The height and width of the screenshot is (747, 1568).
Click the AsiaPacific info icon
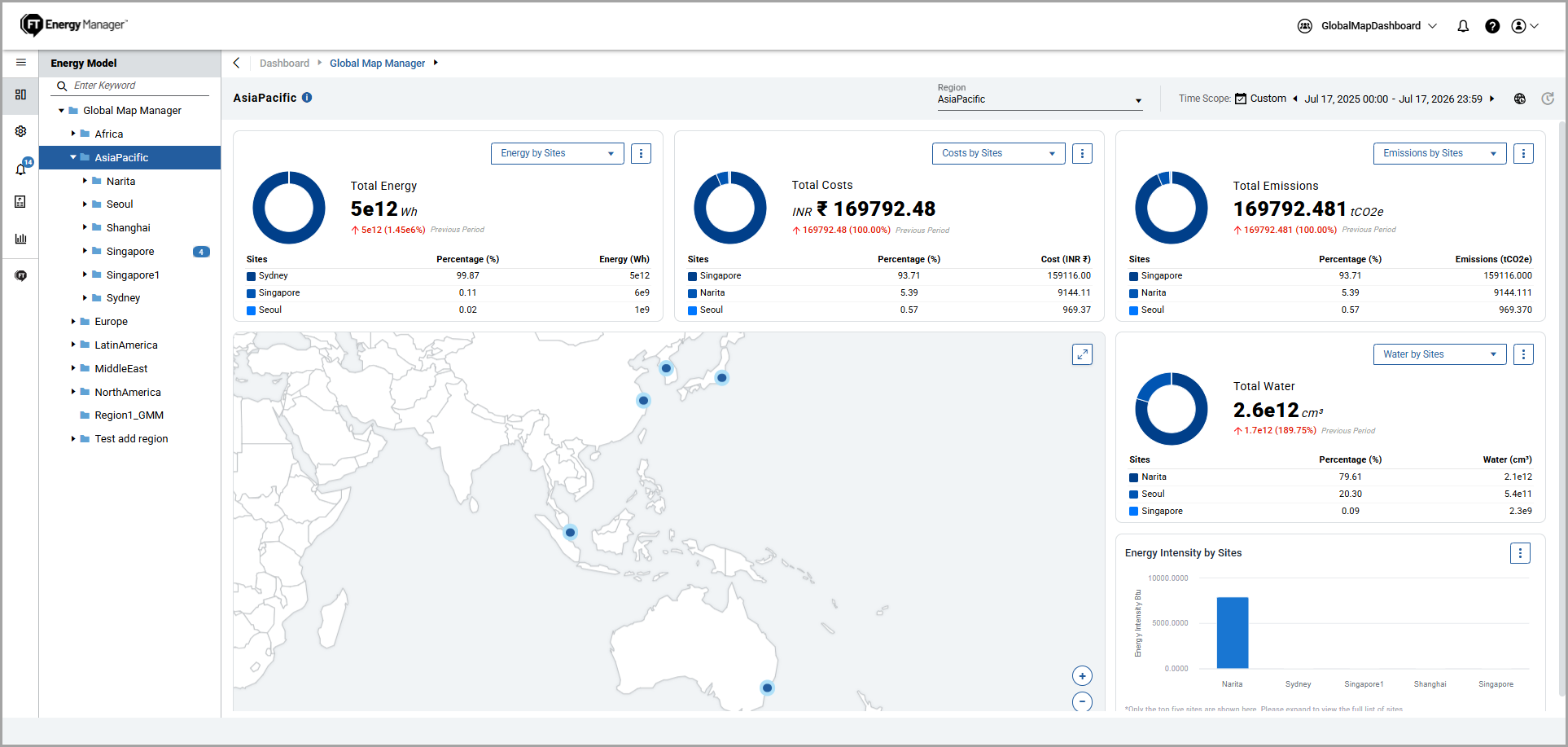pos(307,98)
